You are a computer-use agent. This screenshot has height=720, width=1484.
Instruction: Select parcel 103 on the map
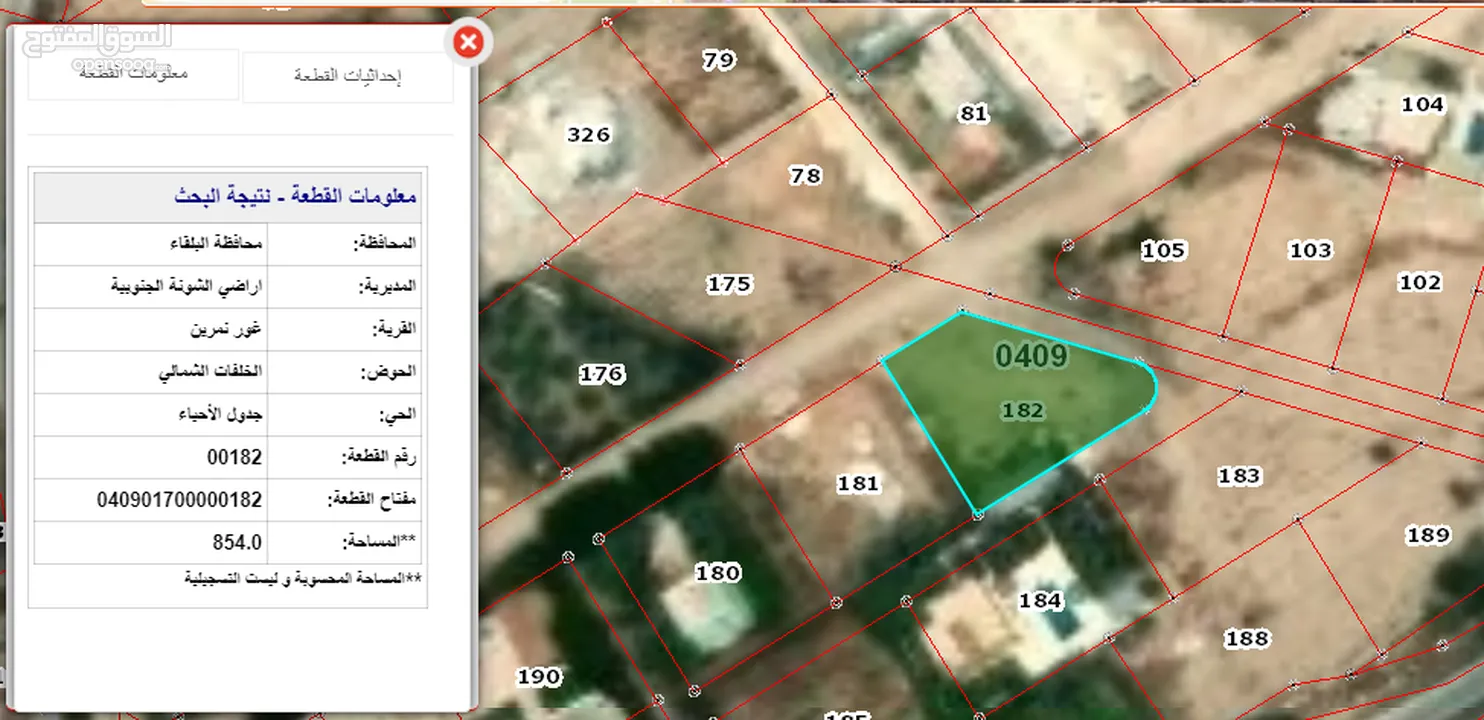(x=1310, y=250)
